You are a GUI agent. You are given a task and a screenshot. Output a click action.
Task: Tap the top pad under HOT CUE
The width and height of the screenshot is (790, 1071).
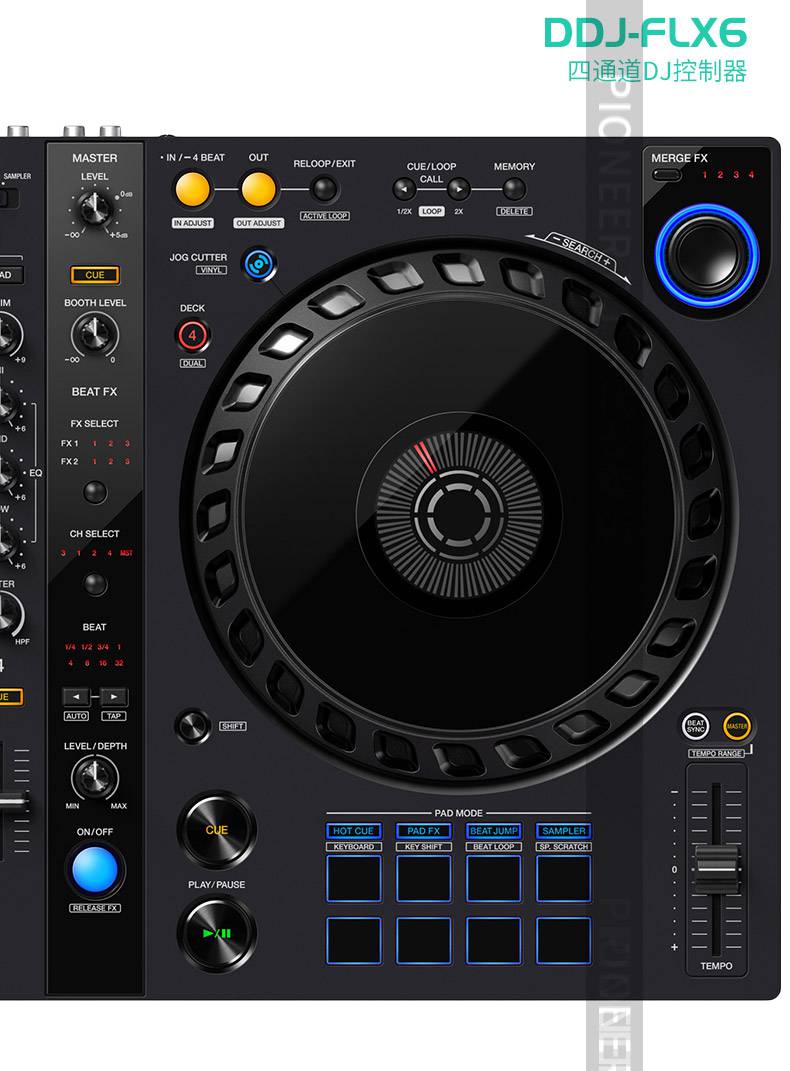click(354, 878)
